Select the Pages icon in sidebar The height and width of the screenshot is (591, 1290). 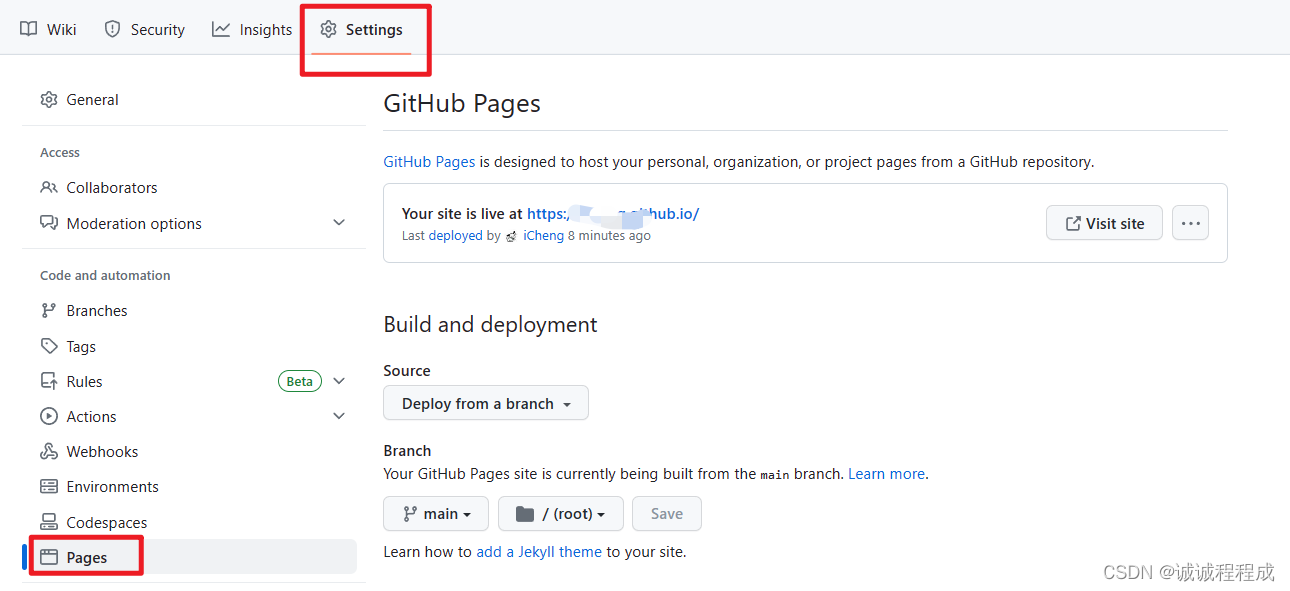click(x=48, y=555)
